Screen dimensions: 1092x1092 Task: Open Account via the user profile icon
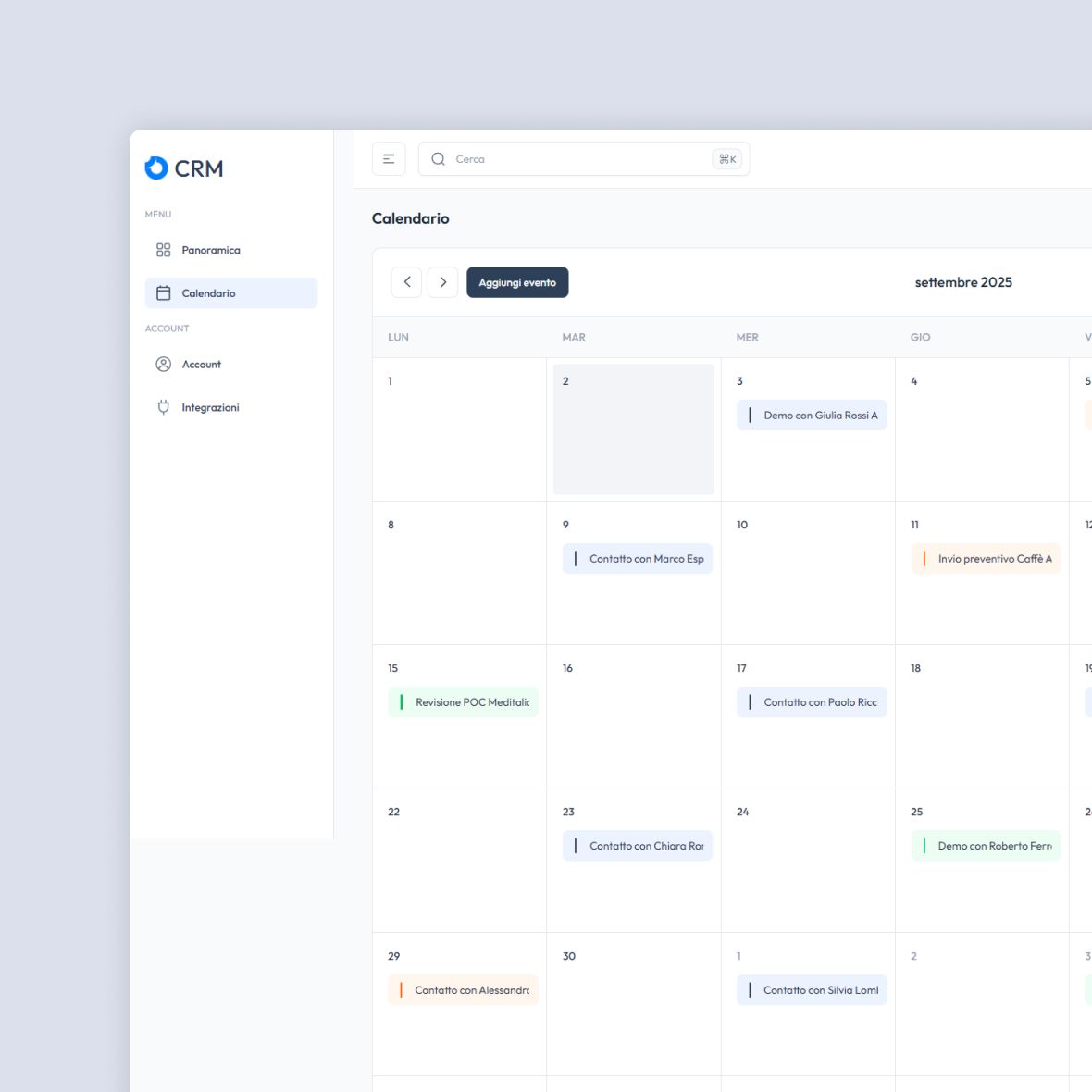pos(163,364)
